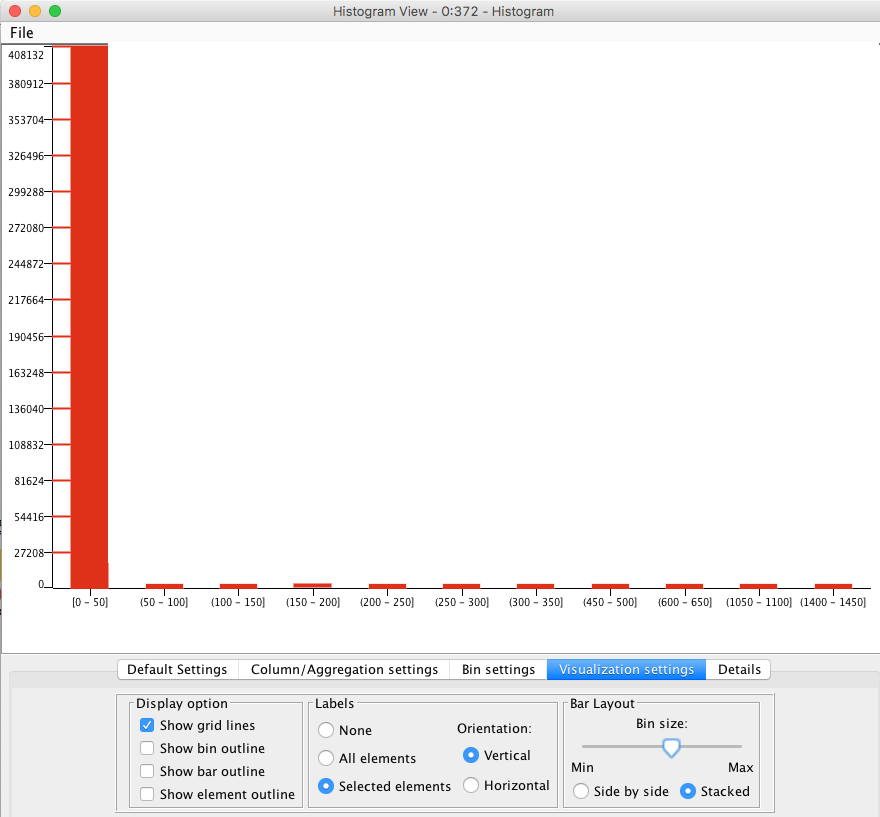Image resolution: width=880 pixels, height=817 pixels.
Task: Open the Details tab
Action: (x=739, y=669)
